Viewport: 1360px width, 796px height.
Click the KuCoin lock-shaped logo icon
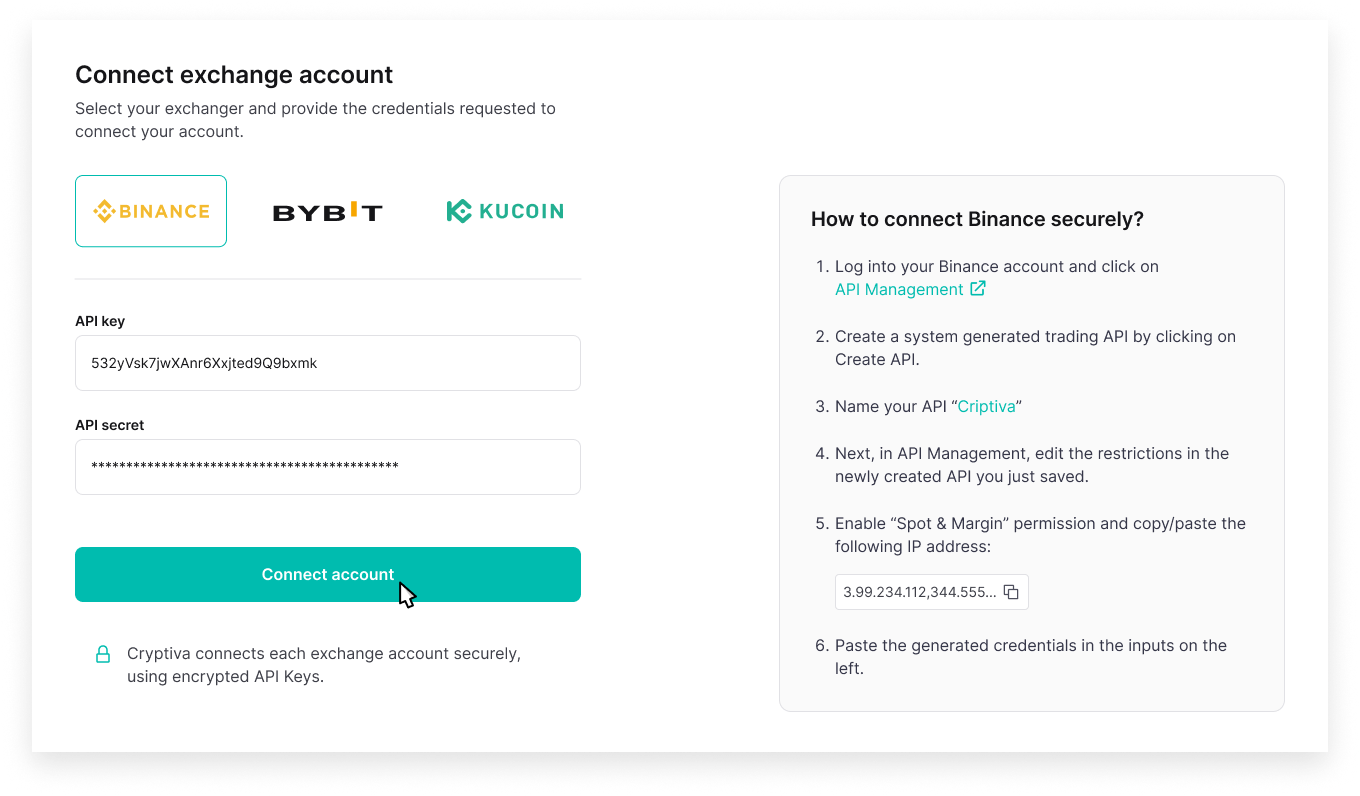[x=458, y=211]
